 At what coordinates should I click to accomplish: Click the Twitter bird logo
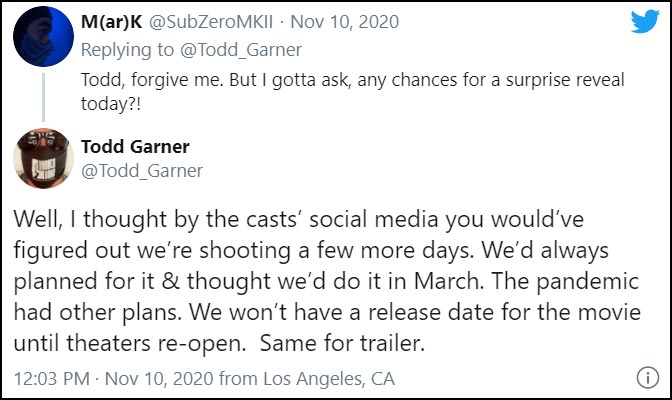click(643, 23)
